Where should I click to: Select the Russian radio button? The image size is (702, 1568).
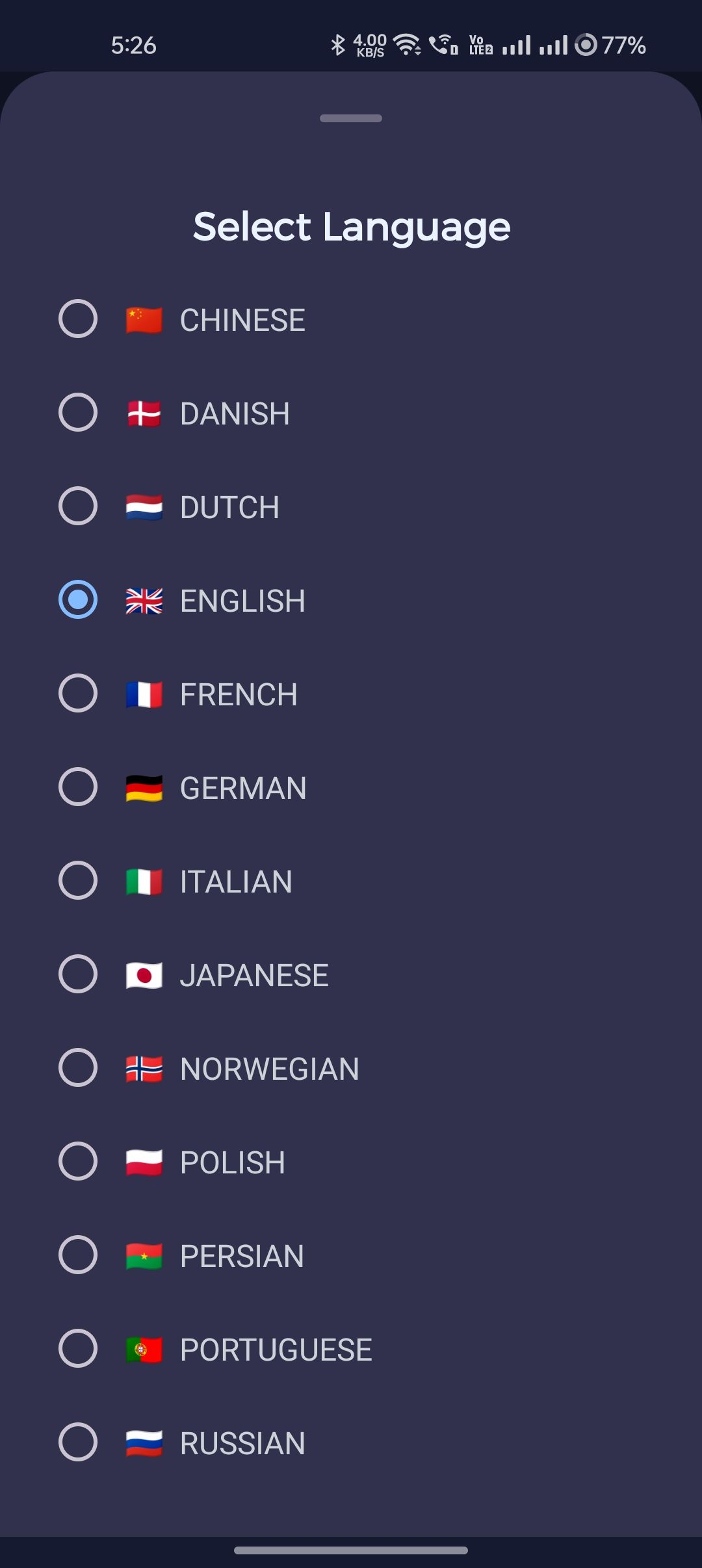pyautogui.click(x=78, y=1443)
